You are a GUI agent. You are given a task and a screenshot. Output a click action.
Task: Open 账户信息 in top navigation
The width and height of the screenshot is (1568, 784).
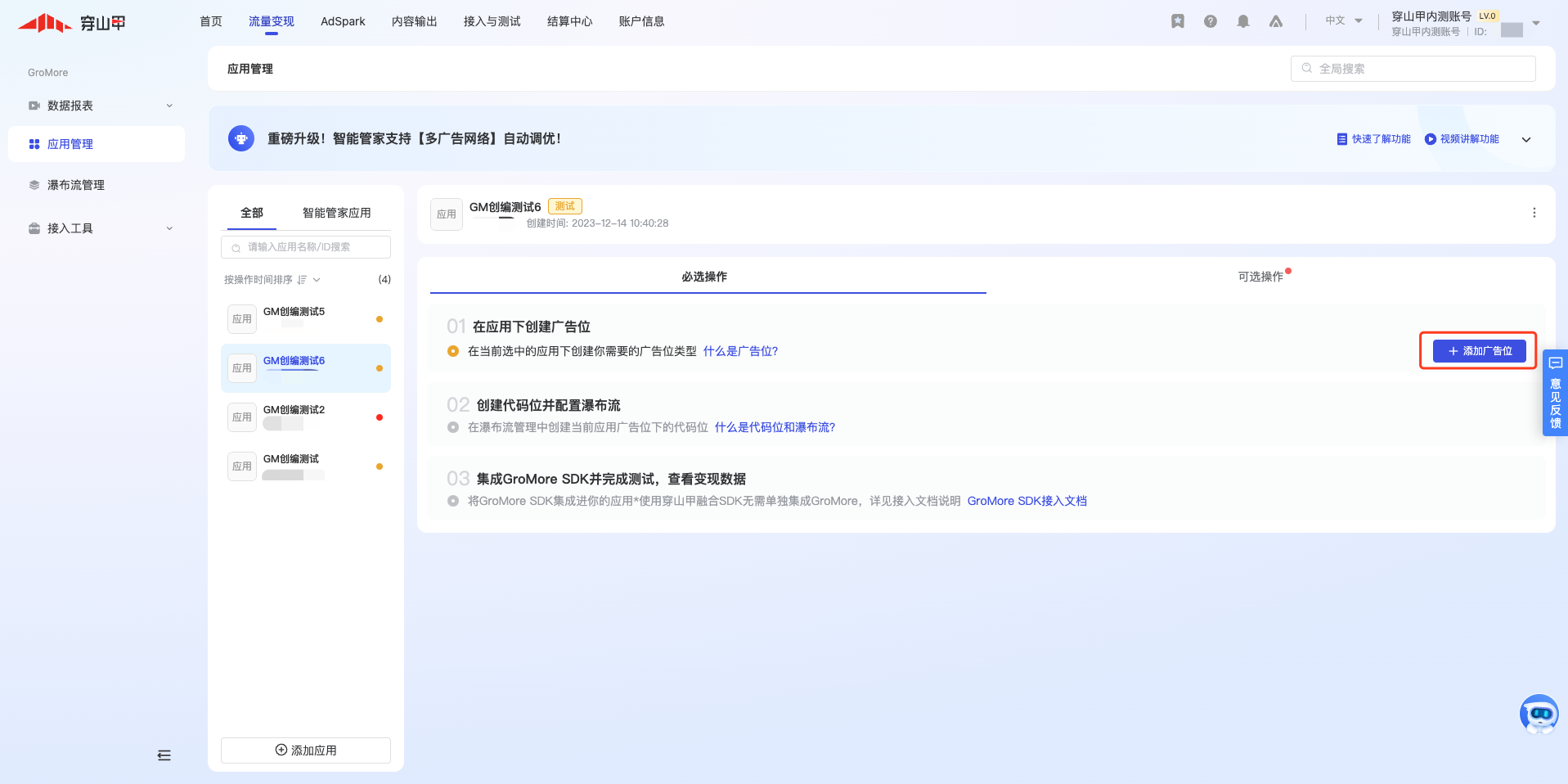tap(642, 21)
